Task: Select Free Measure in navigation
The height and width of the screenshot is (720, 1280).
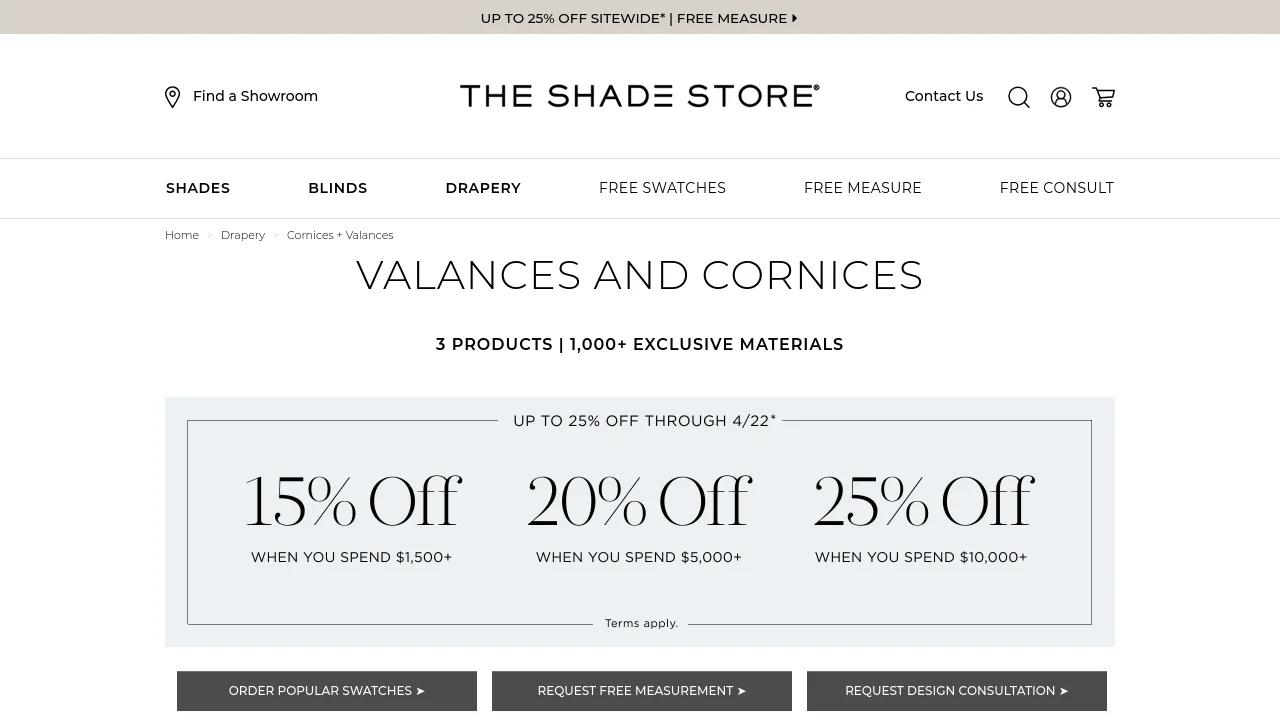Action: pyautogui.click(x=863, y=188)
